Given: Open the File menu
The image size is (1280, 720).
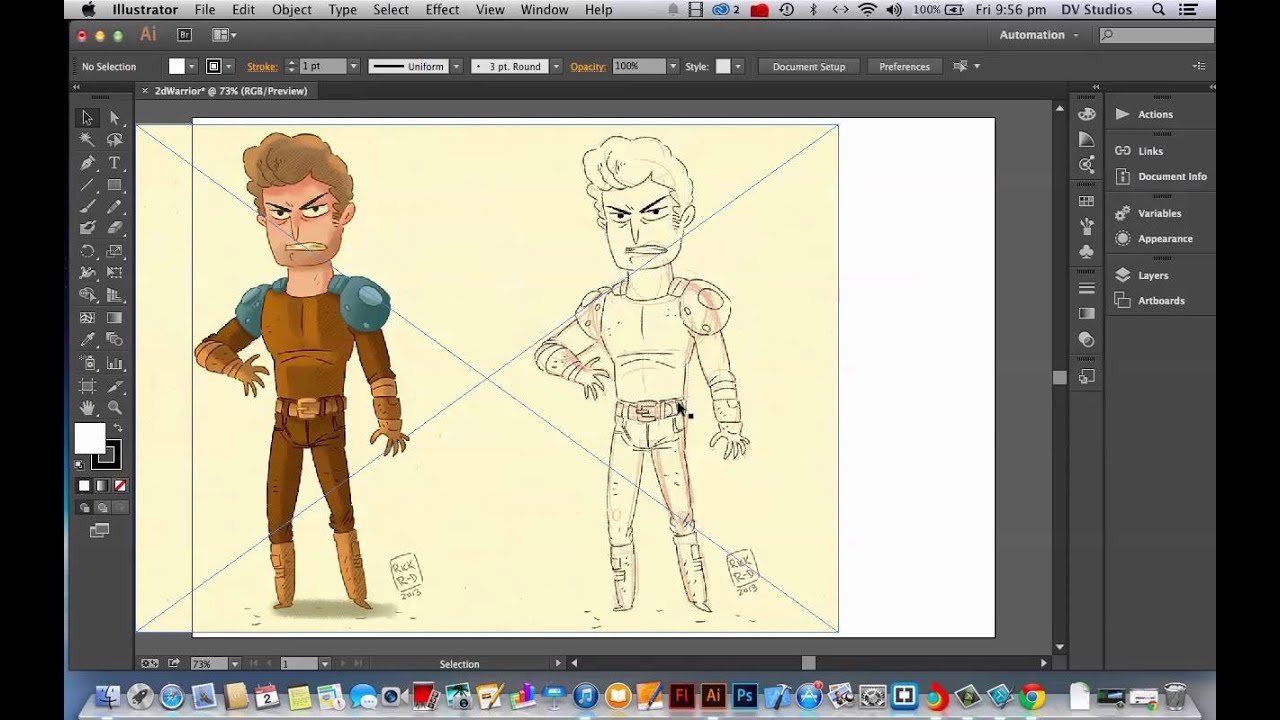Looking at the screenshot, I should (205, 10).
